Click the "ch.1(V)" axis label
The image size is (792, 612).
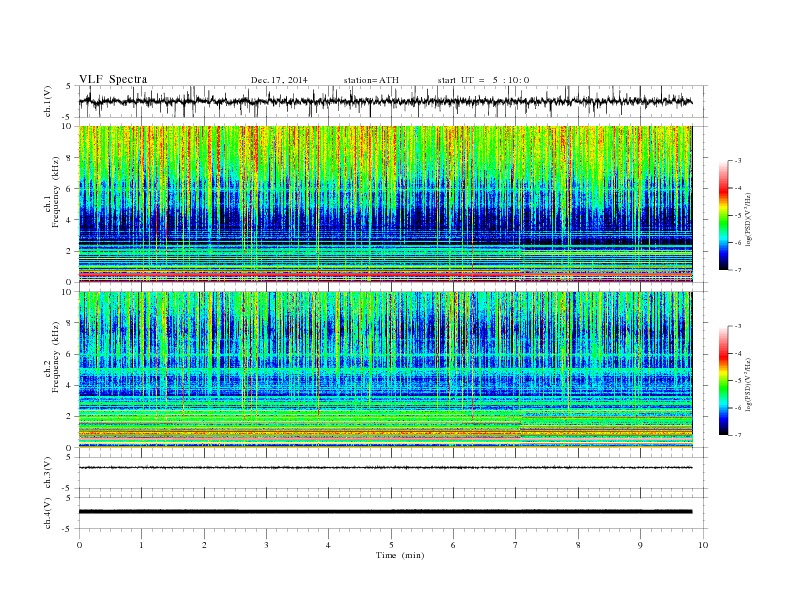click(48, 103)
